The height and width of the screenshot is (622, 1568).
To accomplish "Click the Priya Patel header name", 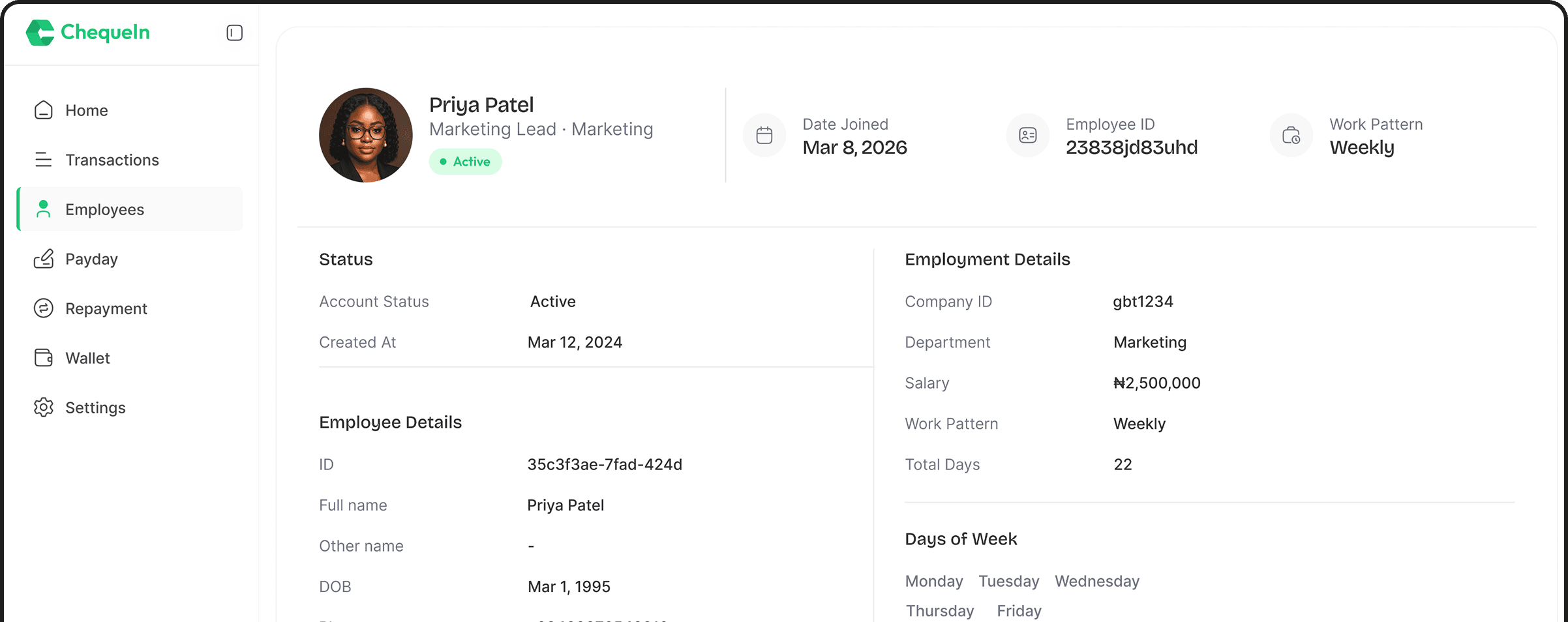I will 481,105.
